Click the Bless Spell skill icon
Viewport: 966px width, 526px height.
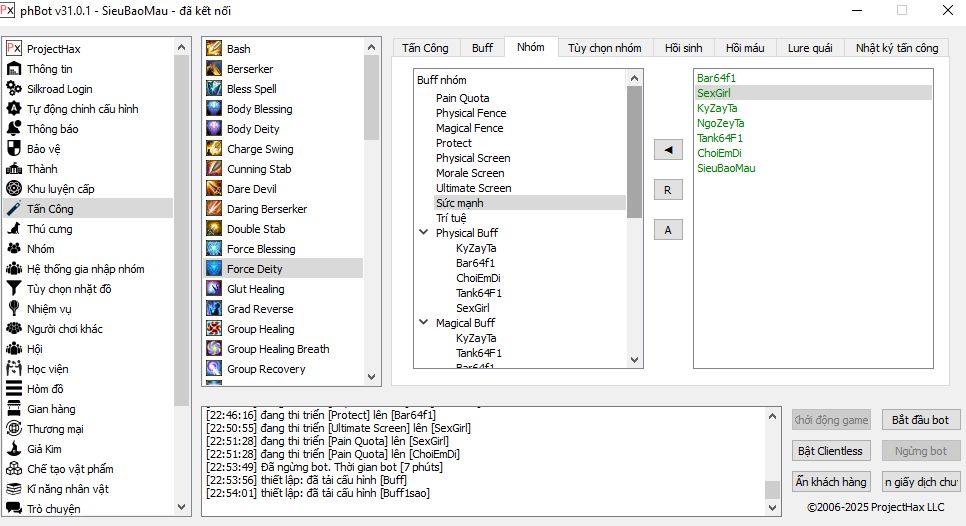pyautogui.click(x=214, y=89)
